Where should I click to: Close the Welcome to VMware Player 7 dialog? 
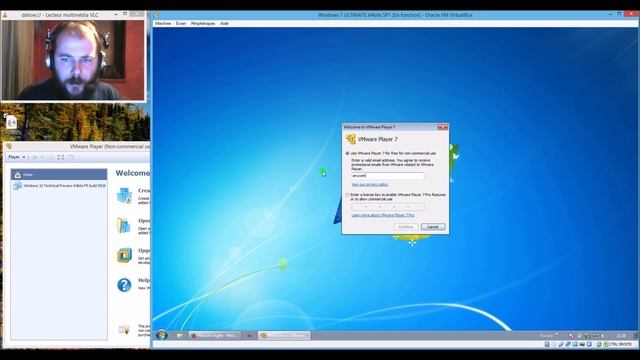tap(442, 127)
